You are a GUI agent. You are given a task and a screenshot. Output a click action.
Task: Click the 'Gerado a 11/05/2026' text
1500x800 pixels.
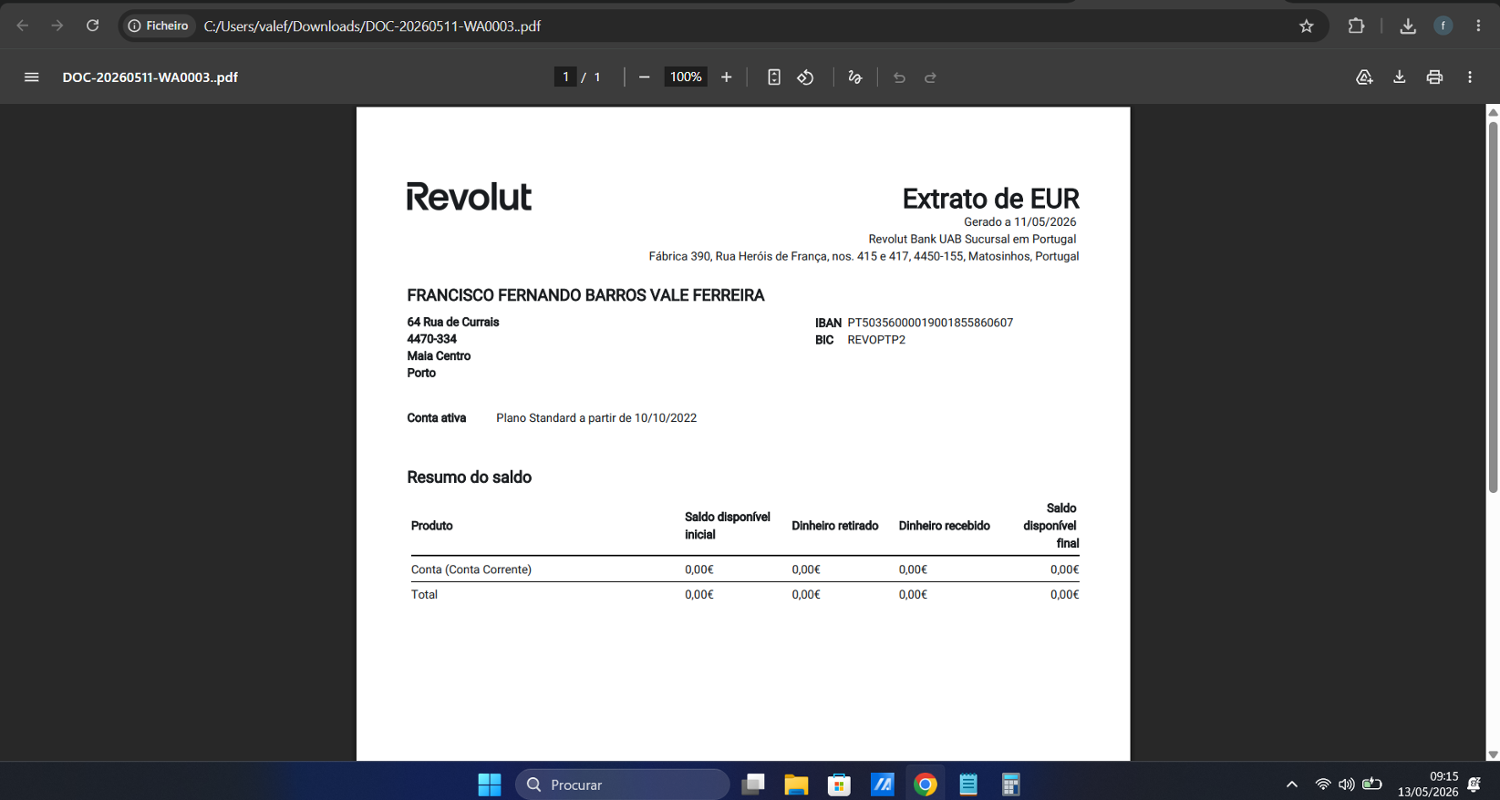[1020, 222]
